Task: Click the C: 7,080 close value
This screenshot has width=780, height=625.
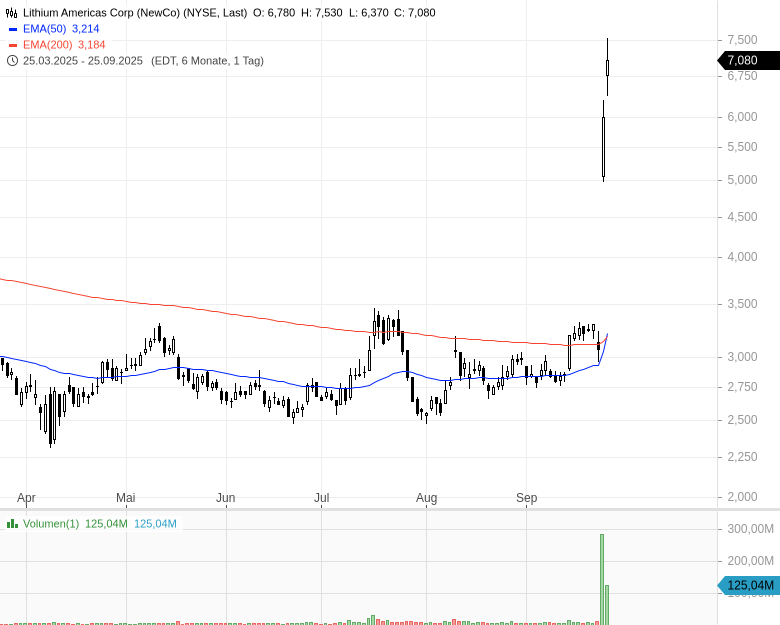Action: [415, 13]
